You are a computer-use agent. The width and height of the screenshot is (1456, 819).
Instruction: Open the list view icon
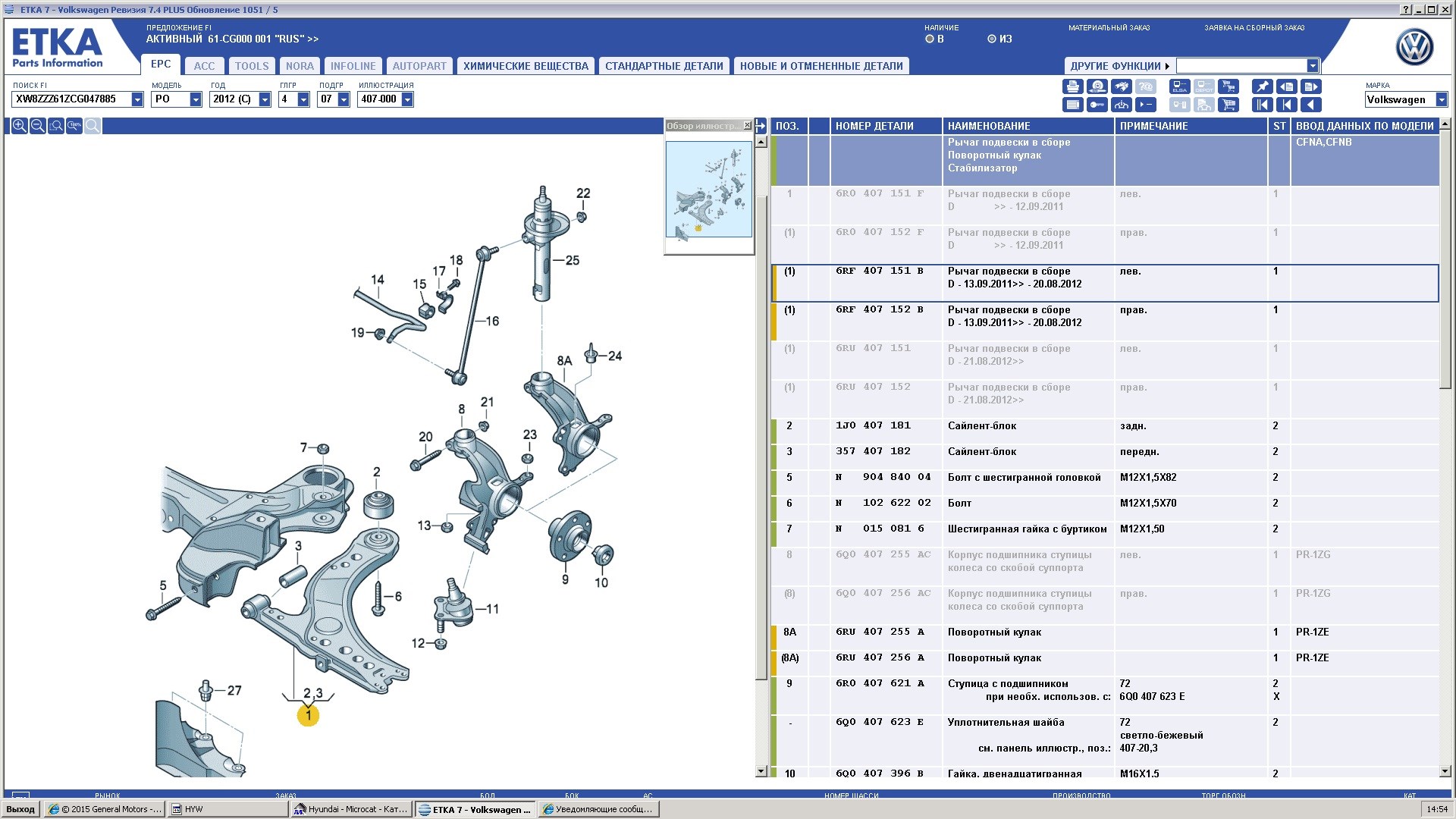[x=1072, y=105]
